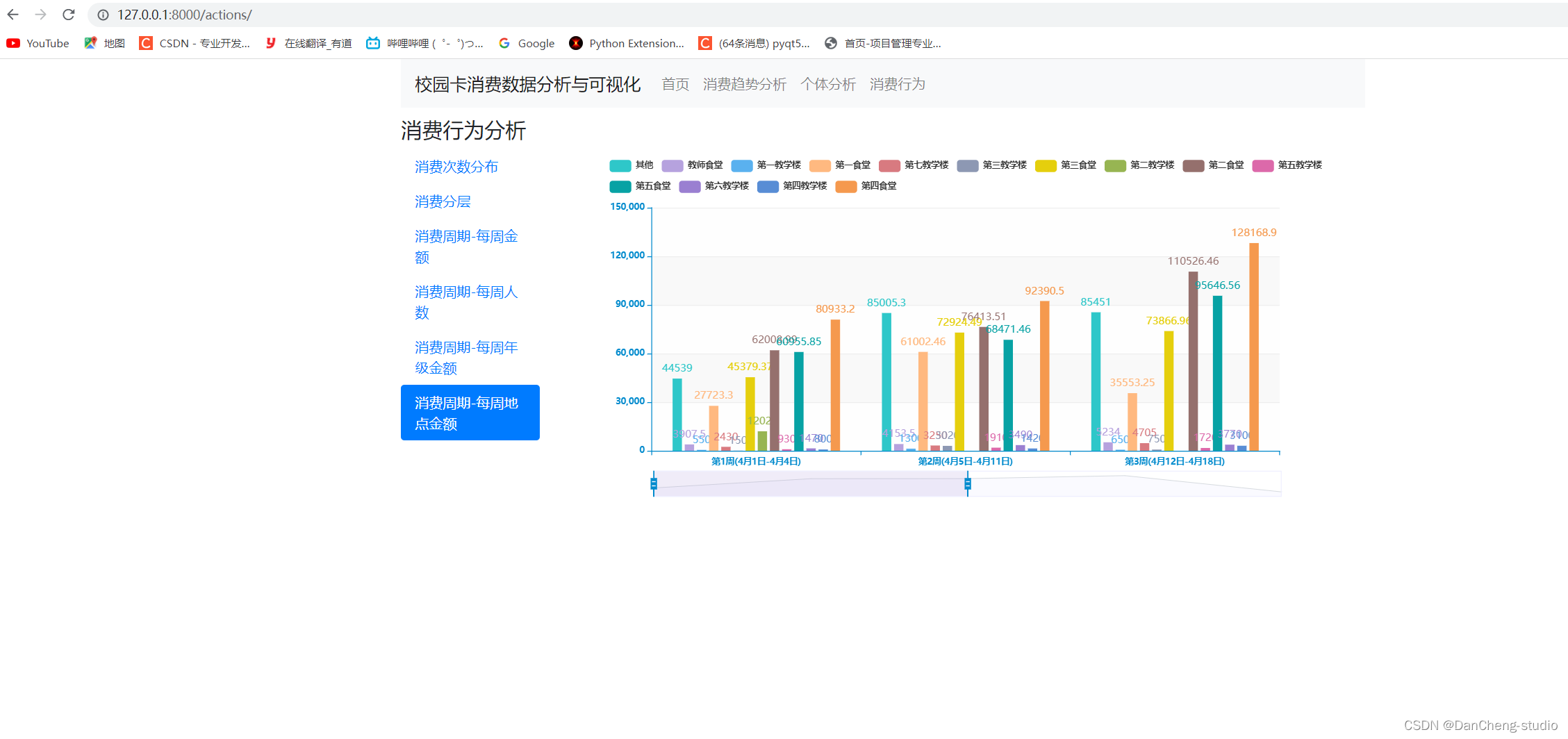Toggle the 教师食堂 legend series
Image resolution: width=1568 pixels, height=739 pixels.
click(692, 165)
